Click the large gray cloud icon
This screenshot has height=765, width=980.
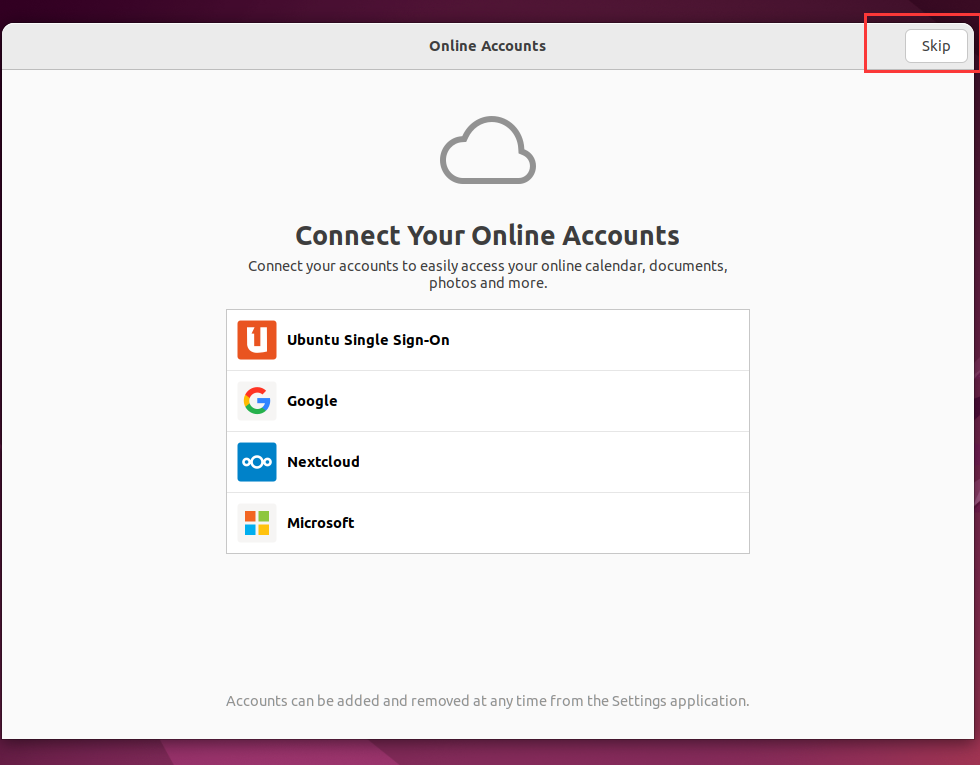click(488, 151)
